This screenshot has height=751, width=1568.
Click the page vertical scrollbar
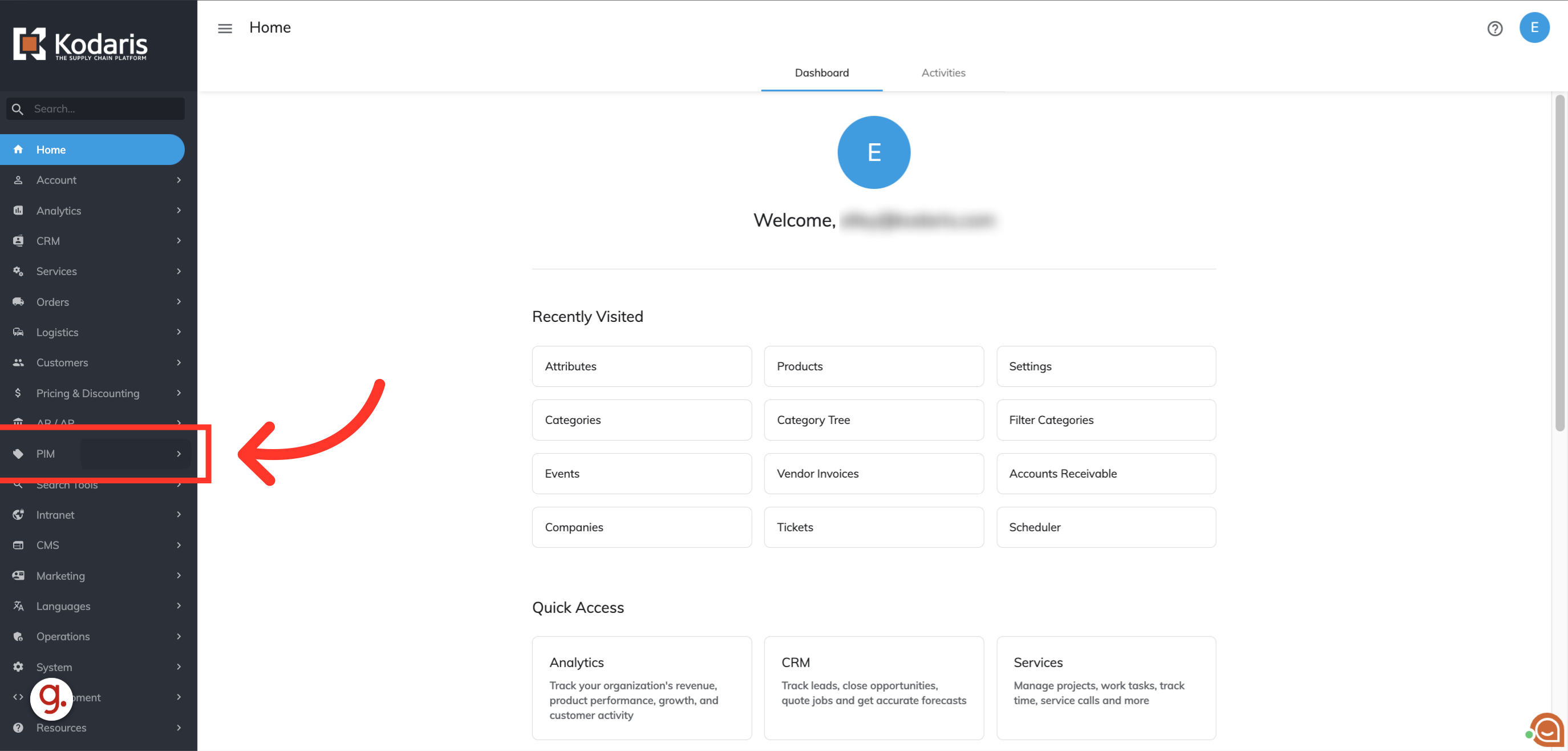coord(1559,262)
